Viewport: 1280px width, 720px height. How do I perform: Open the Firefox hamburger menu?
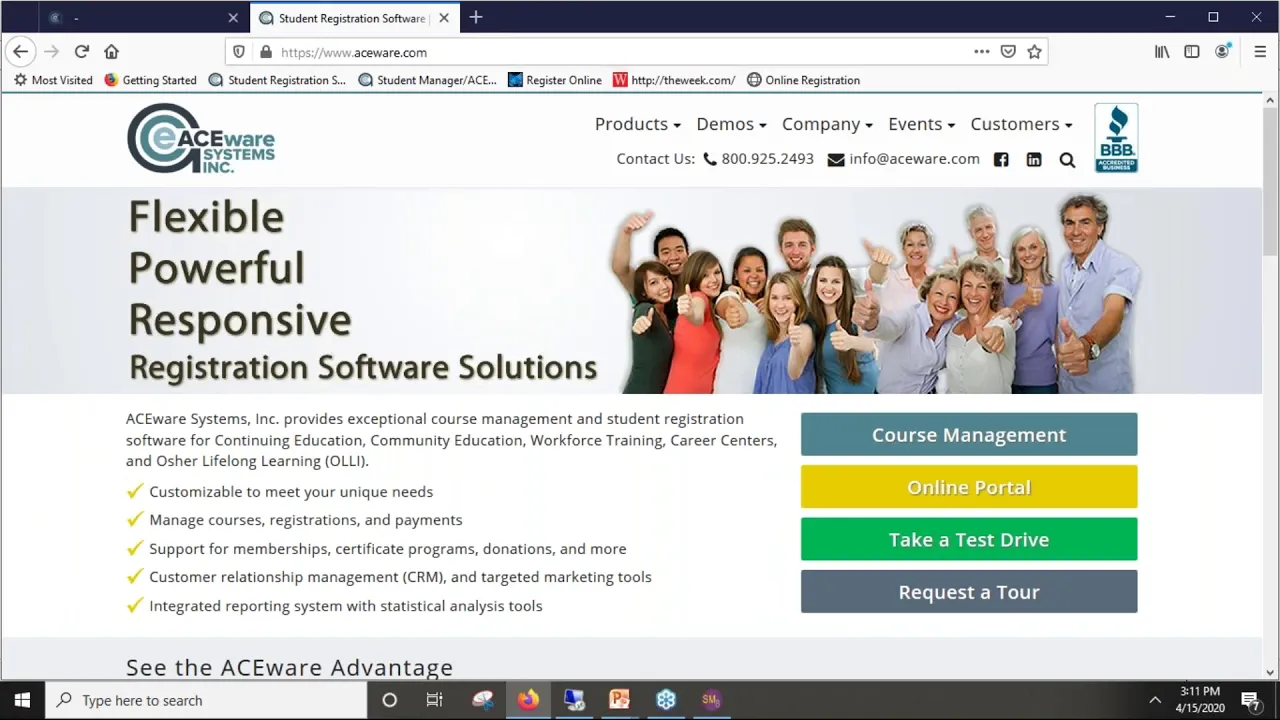pos(1260,52)
